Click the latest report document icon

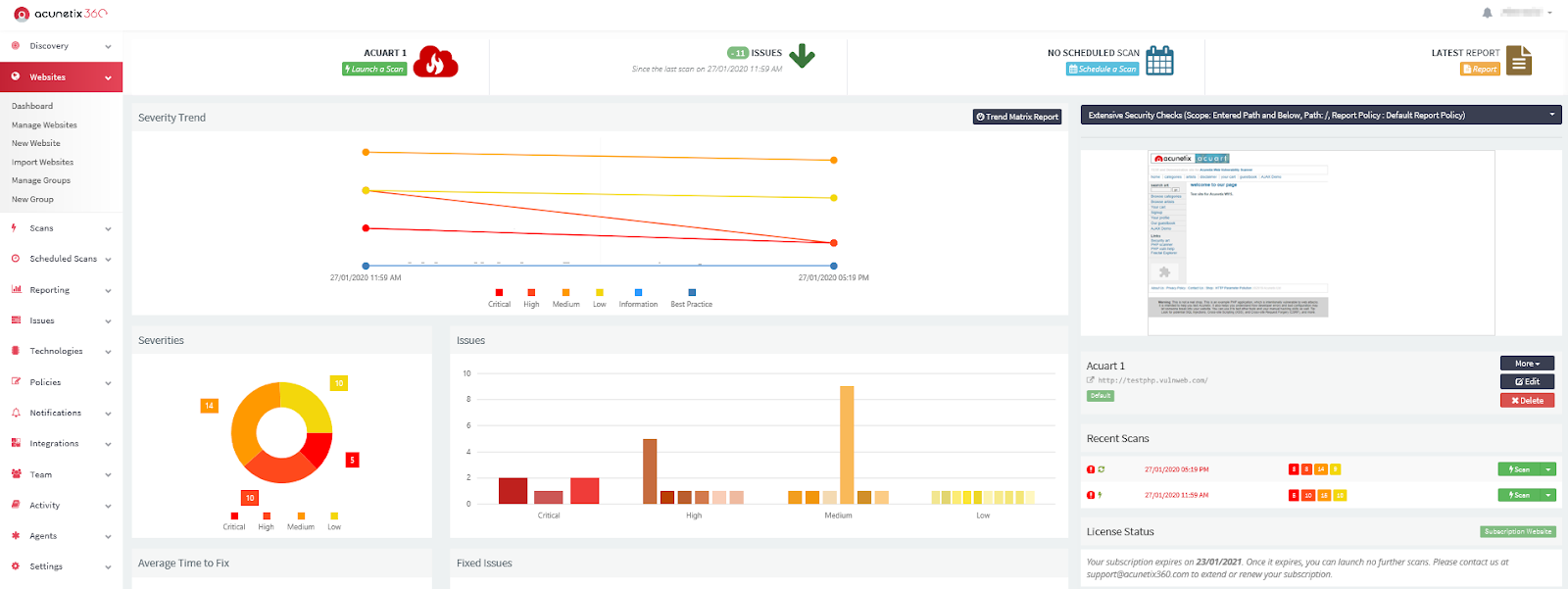click(1519, 61)
